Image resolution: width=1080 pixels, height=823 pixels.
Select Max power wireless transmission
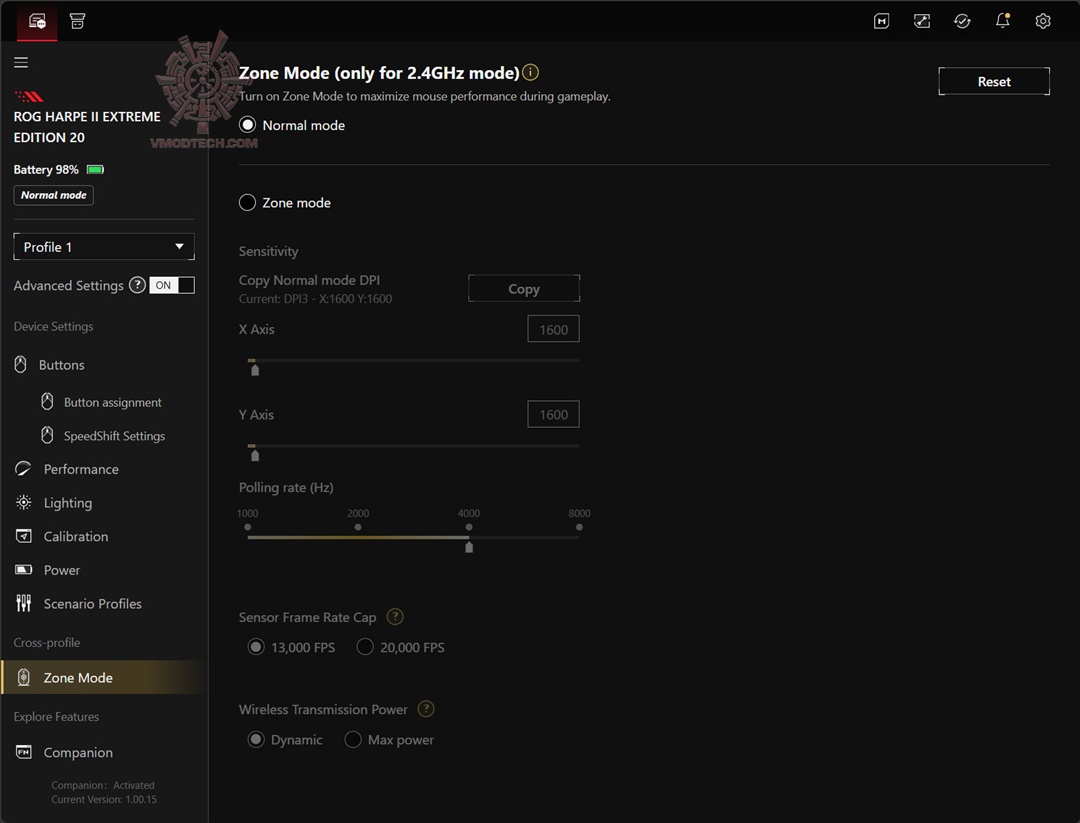click(353, 740)
